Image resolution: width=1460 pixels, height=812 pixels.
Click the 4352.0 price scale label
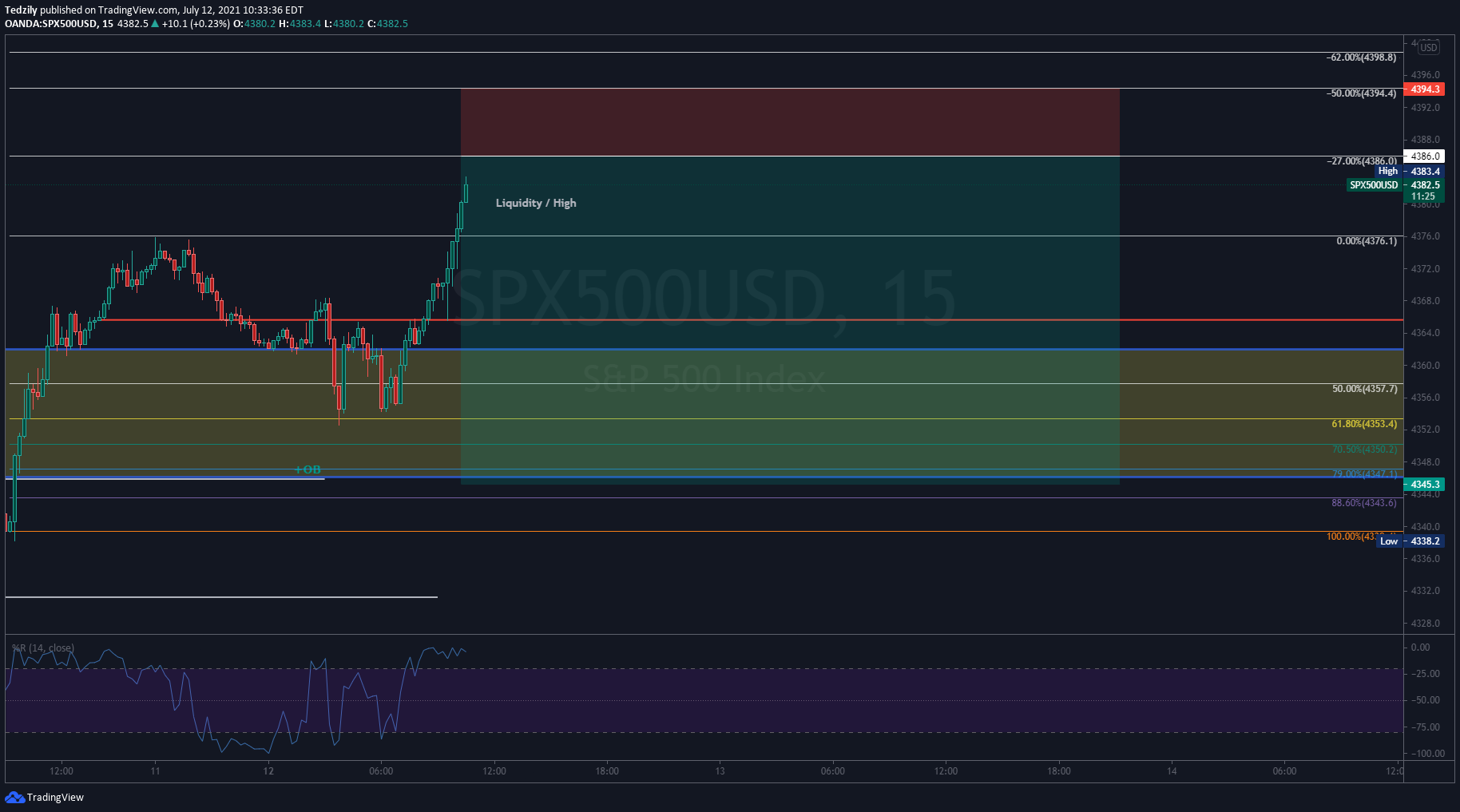coord(1426,430)
